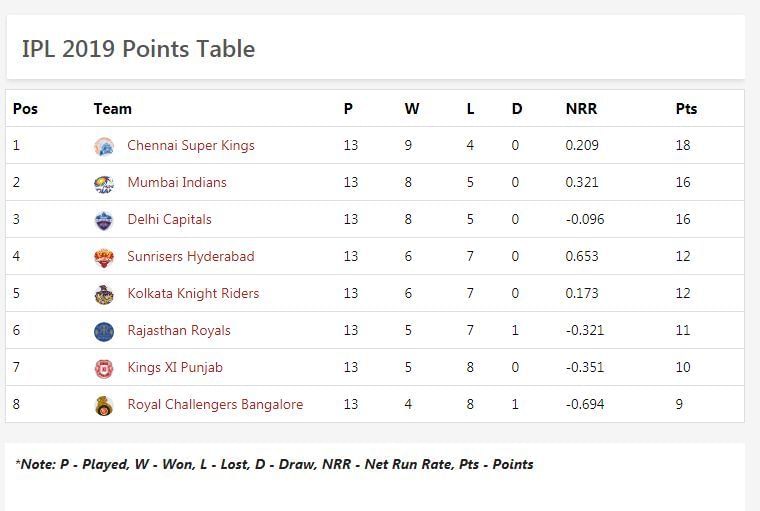Click the Kings XI Punjab logo

[x=104, y=368]
